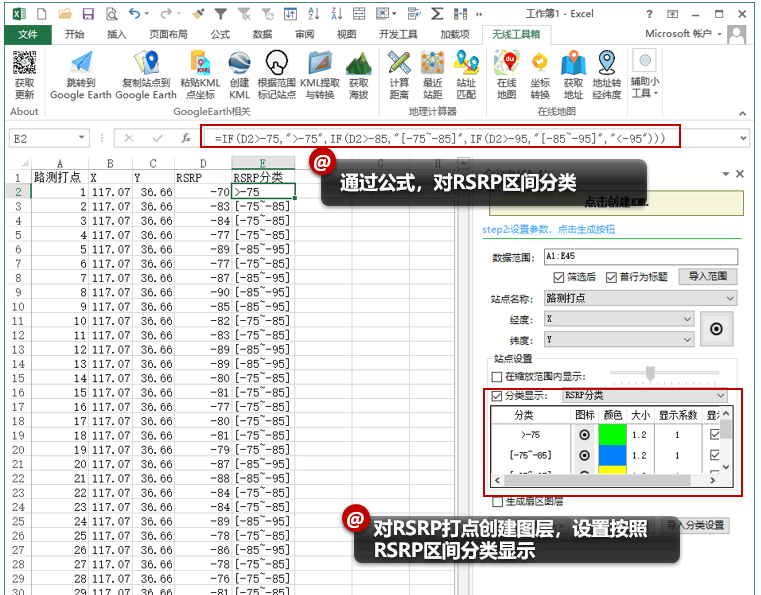Click the Excel help question mark icon
The height and width of the screenshot is (595, 761).
click(649, 14)
